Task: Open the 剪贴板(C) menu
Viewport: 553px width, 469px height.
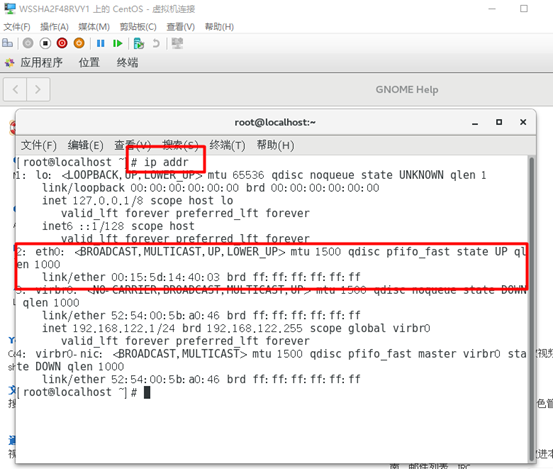Action: click(138, 27)
